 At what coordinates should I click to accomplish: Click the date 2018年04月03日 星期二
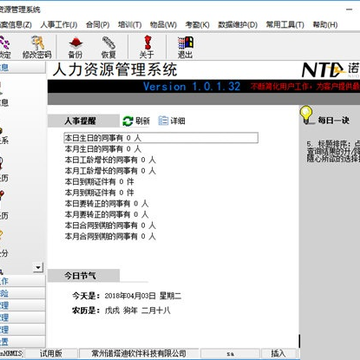[x=143, y=296]
